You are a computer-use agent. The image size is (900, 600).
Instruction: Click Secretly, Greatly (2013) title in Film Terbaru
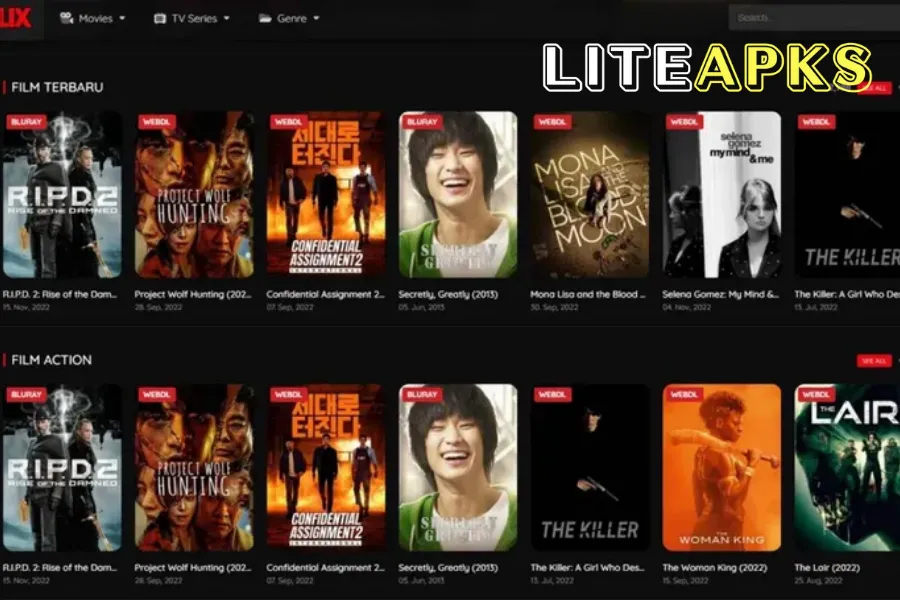pyautogui.click(x=448, y=295)
